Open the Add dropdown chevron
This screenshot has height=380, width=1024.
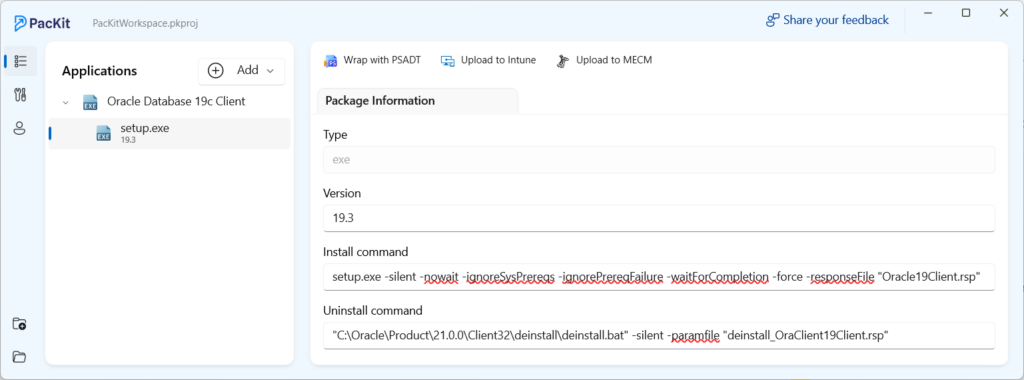tap(270, 71)
